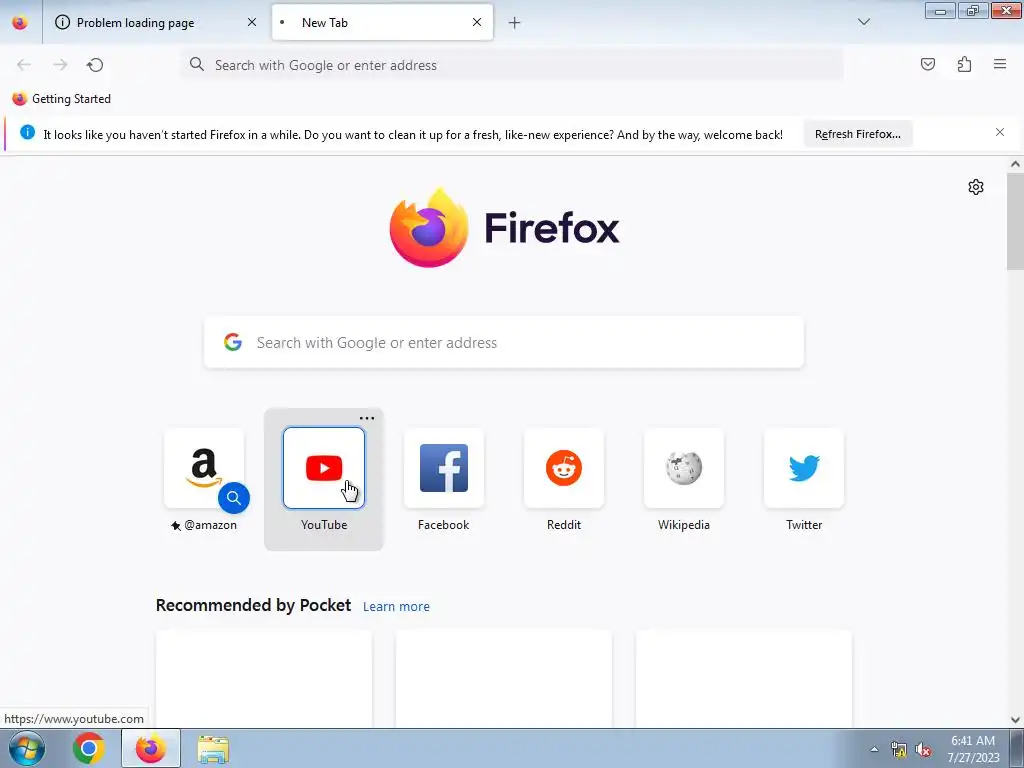The height and width of the screenshot is (768, 1024).
Task: Open the YouTube shortcut tile
Action: [324, 468]
